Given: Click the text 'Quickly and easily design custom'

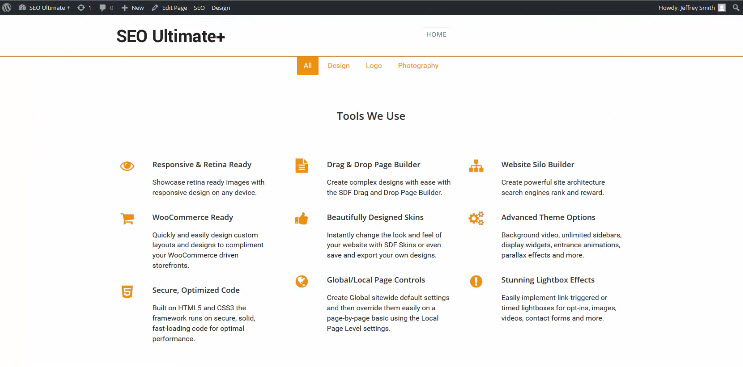Looking at the screenshot, I should coord(206,235).
